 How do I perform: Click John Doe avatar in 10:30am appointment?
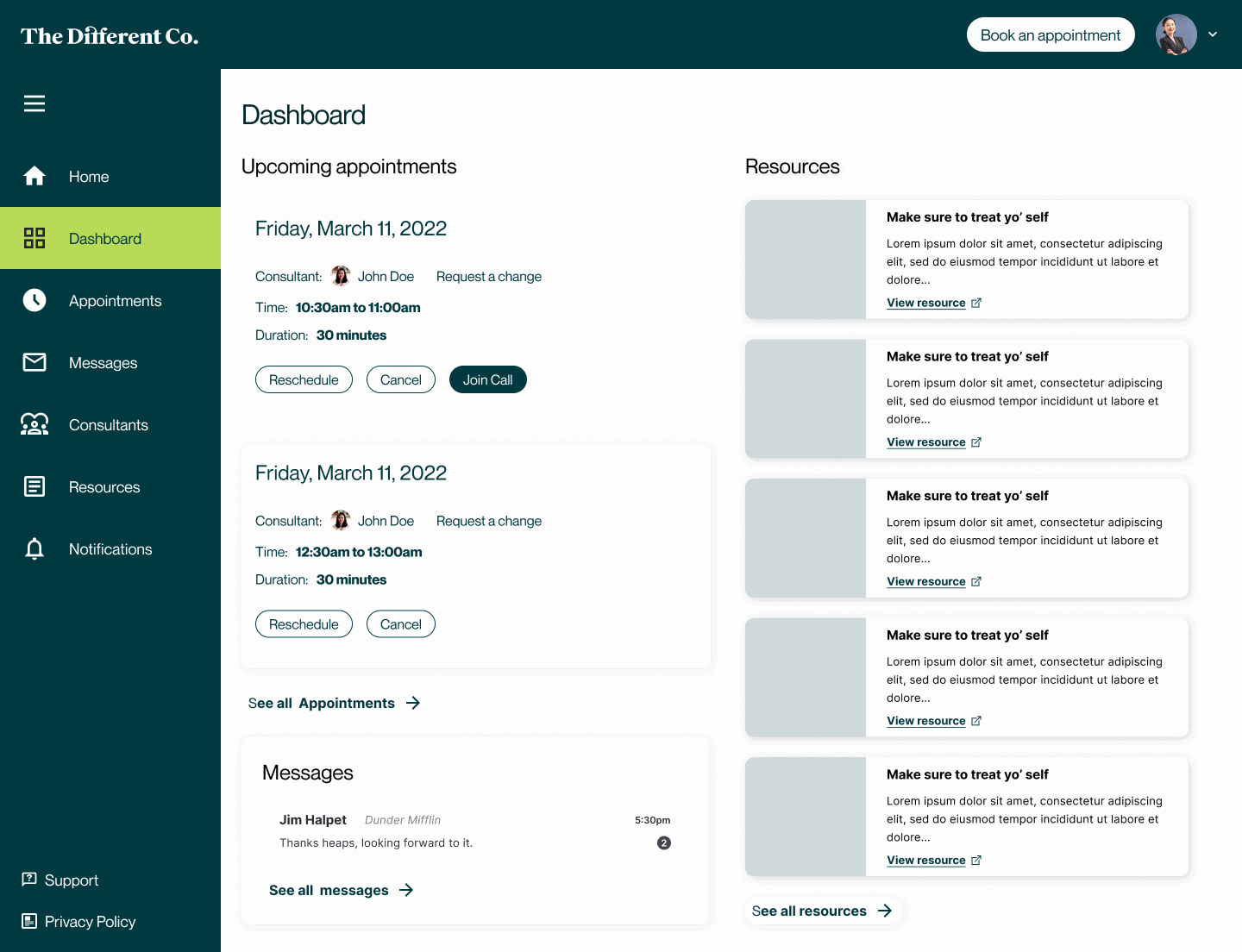point(341,276)
